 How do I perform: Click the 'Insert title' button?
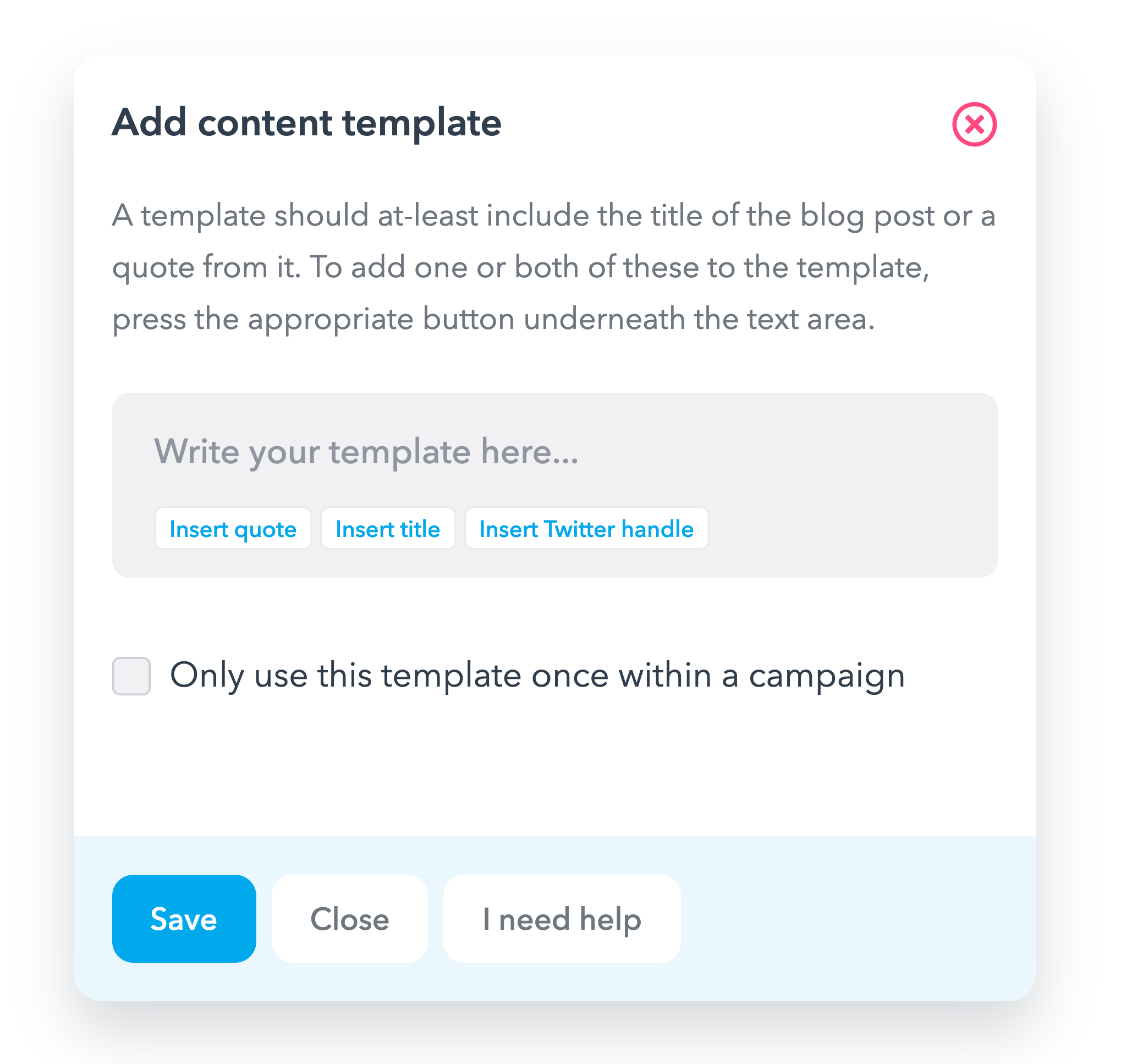click(x=388, y=529)
